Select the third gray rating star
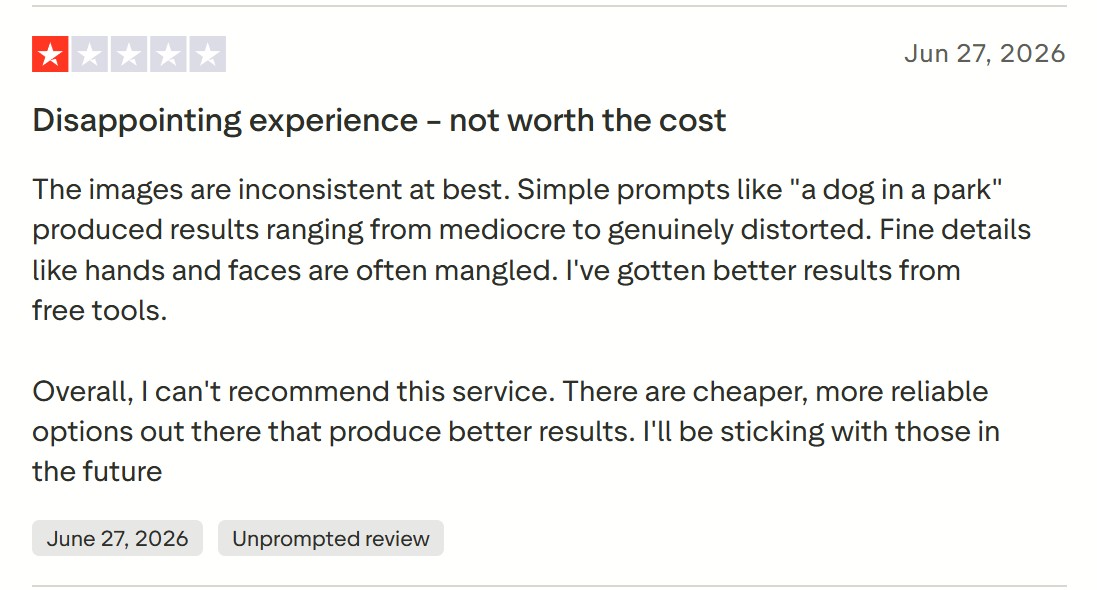Image resolution: width=1097 pixels, height=590 pixels. pos(129,54)
